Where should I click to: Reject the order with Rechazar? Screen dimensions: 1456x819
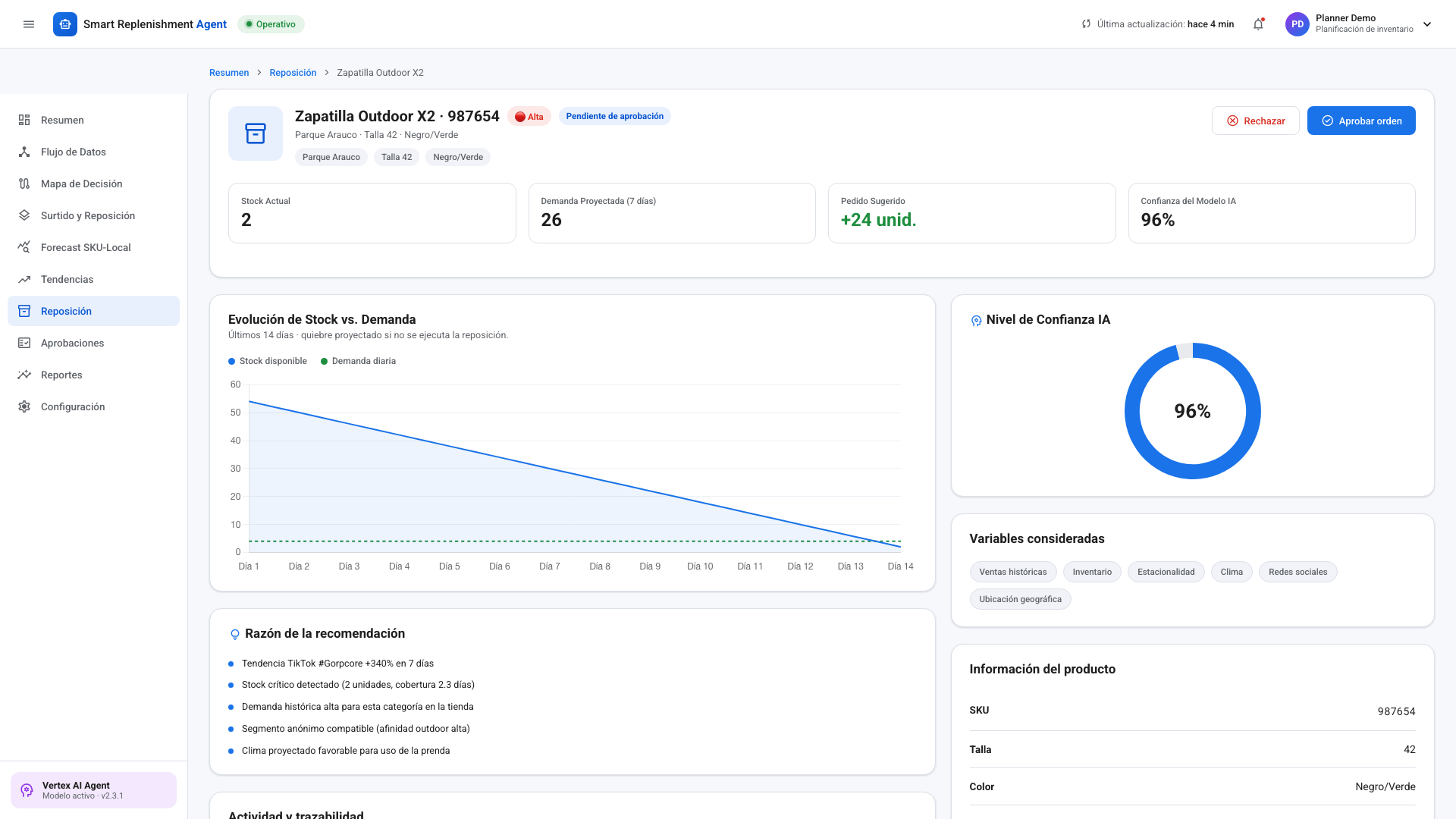click(x=1255, y=121)
